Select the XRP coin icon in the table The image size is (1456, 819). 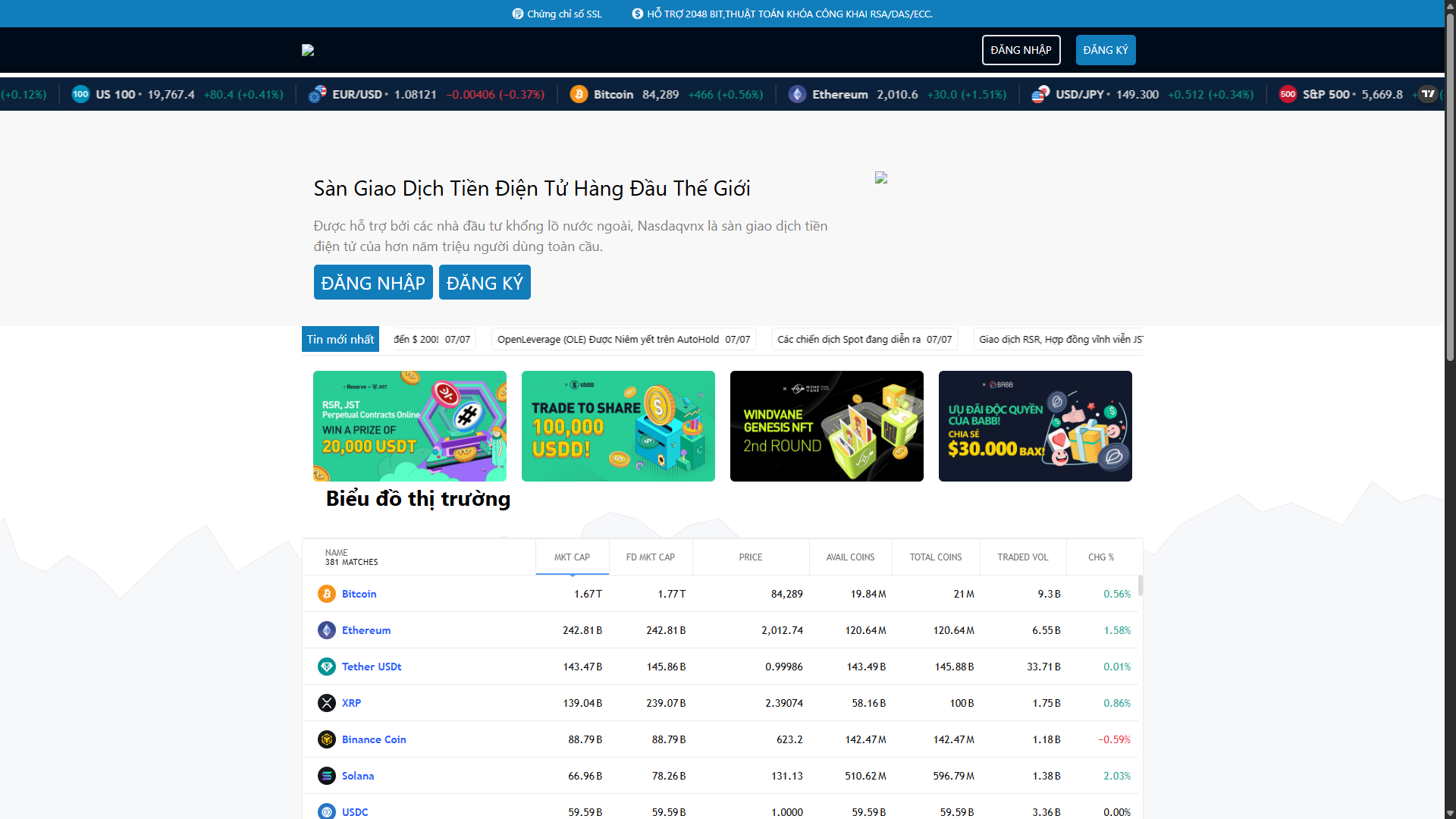pos(327,703)
